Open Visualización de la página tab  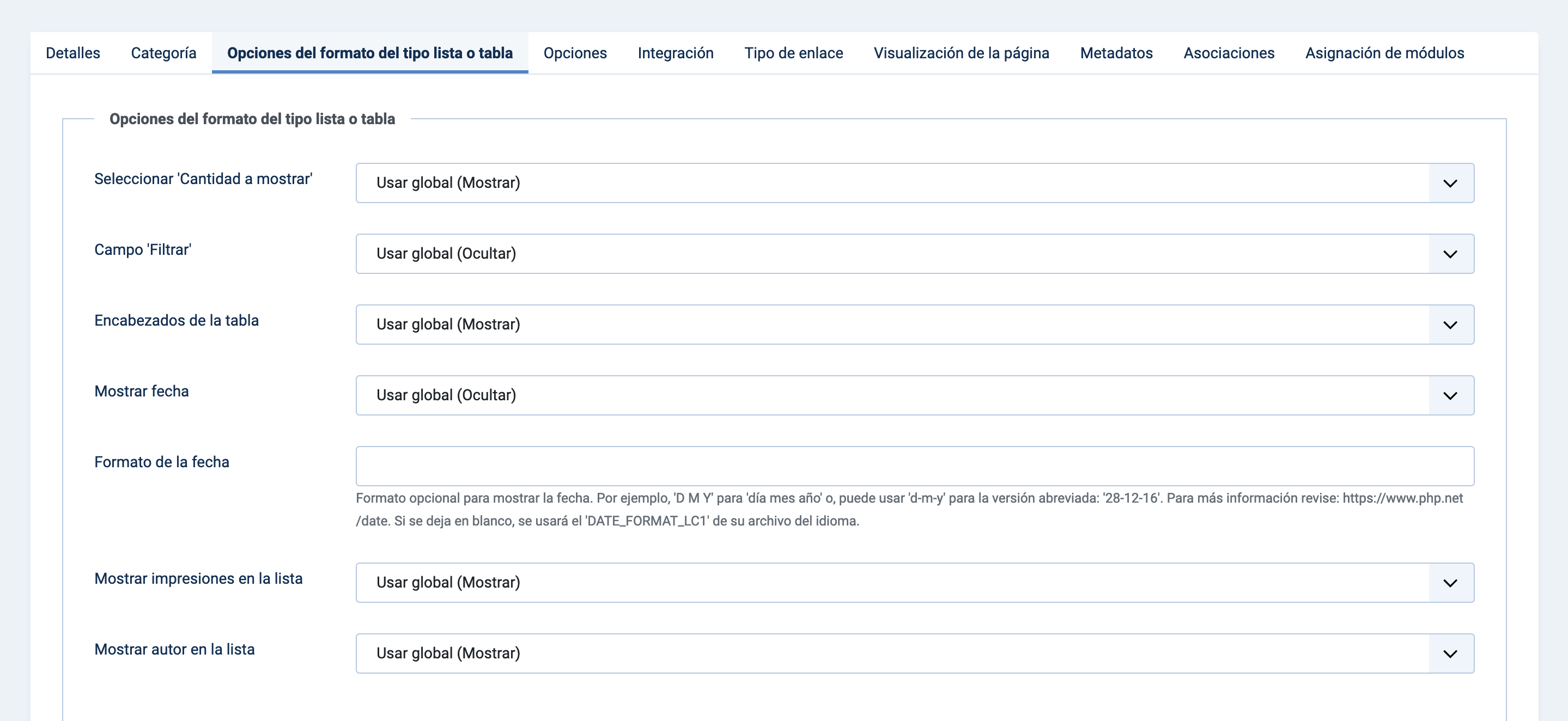pyautogui.click(x=962, y=53)
